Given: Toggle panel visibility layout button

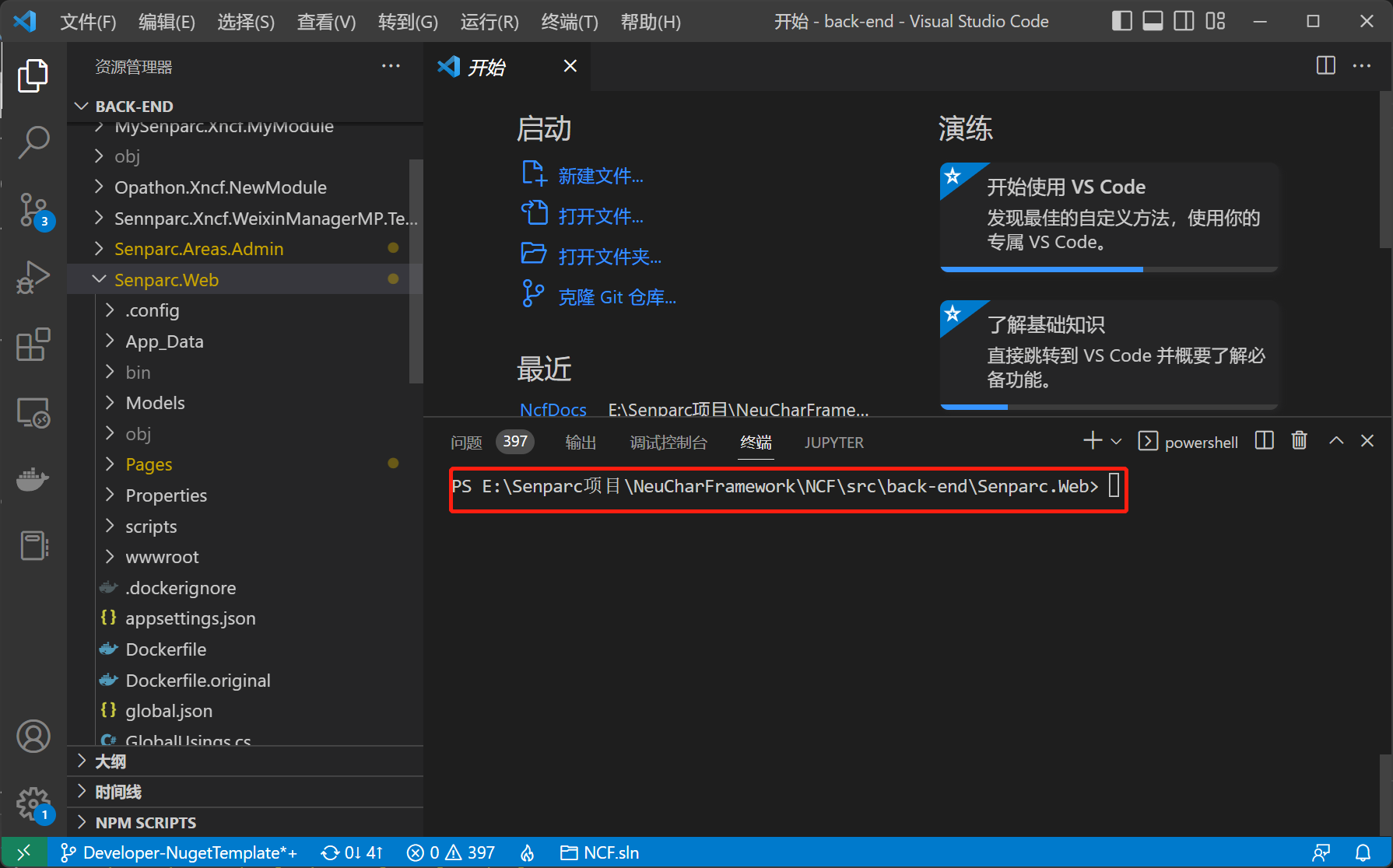Looking at the screenshot, I should pyautogui.click(x=1153, y=21).
